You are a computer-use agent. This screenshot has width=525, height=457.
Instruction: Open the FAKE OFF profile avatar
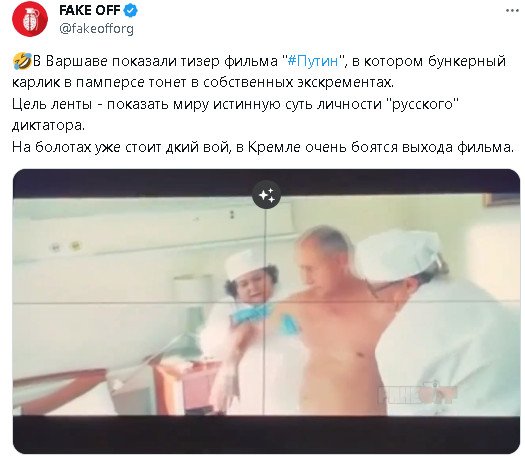(x=30, y=18)
